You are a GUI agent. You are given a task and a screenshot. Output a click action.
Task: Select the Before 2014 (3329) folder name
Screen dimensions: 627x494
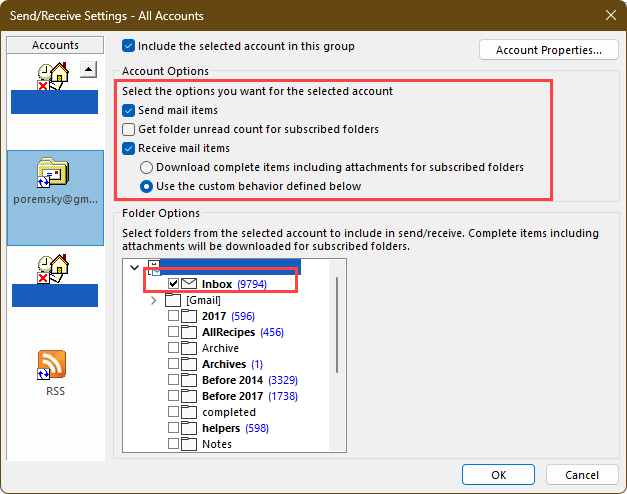[250, 380]
